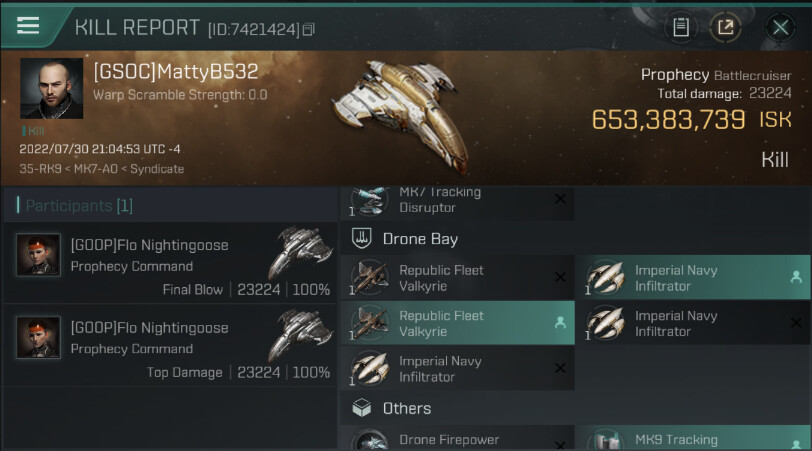Select the highlighted Republic Fleet Valkyrie item
The width and height of the screenshot is (812, 451).
point(458,323)
